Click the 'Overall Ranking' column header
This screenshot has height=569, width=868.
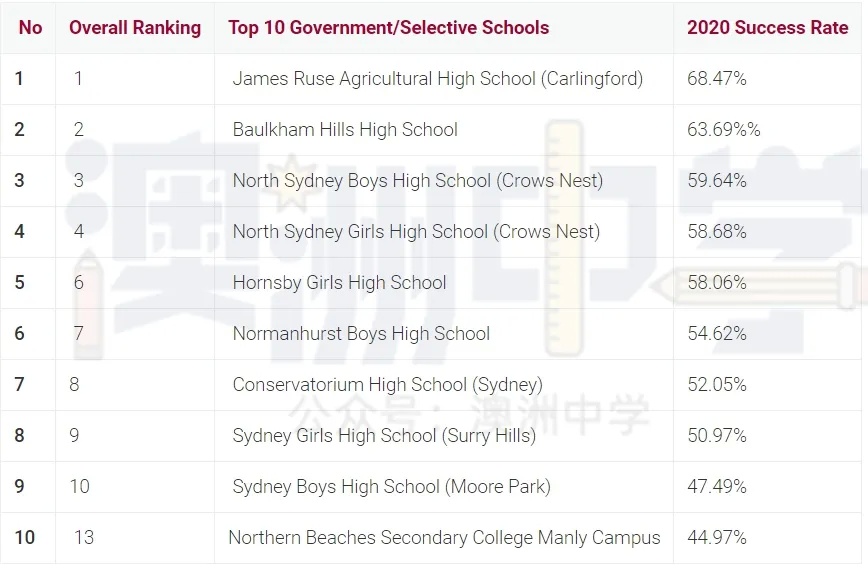[135, 27]
